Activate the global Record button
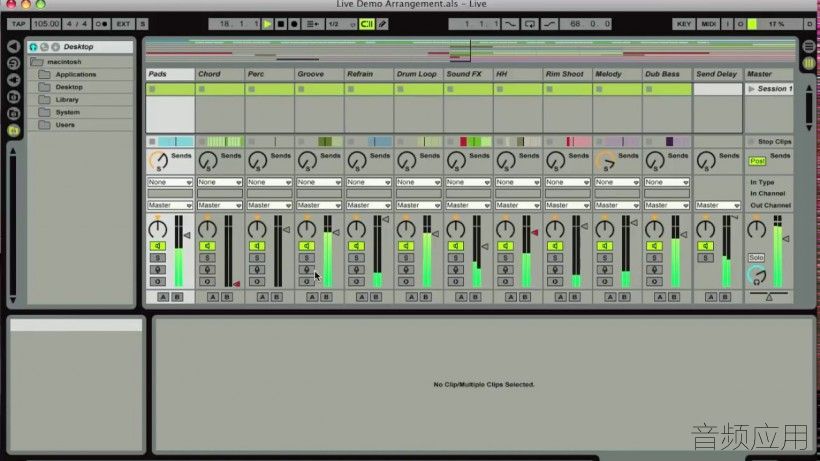Screen dimensions: 820x461 point(294,24)
